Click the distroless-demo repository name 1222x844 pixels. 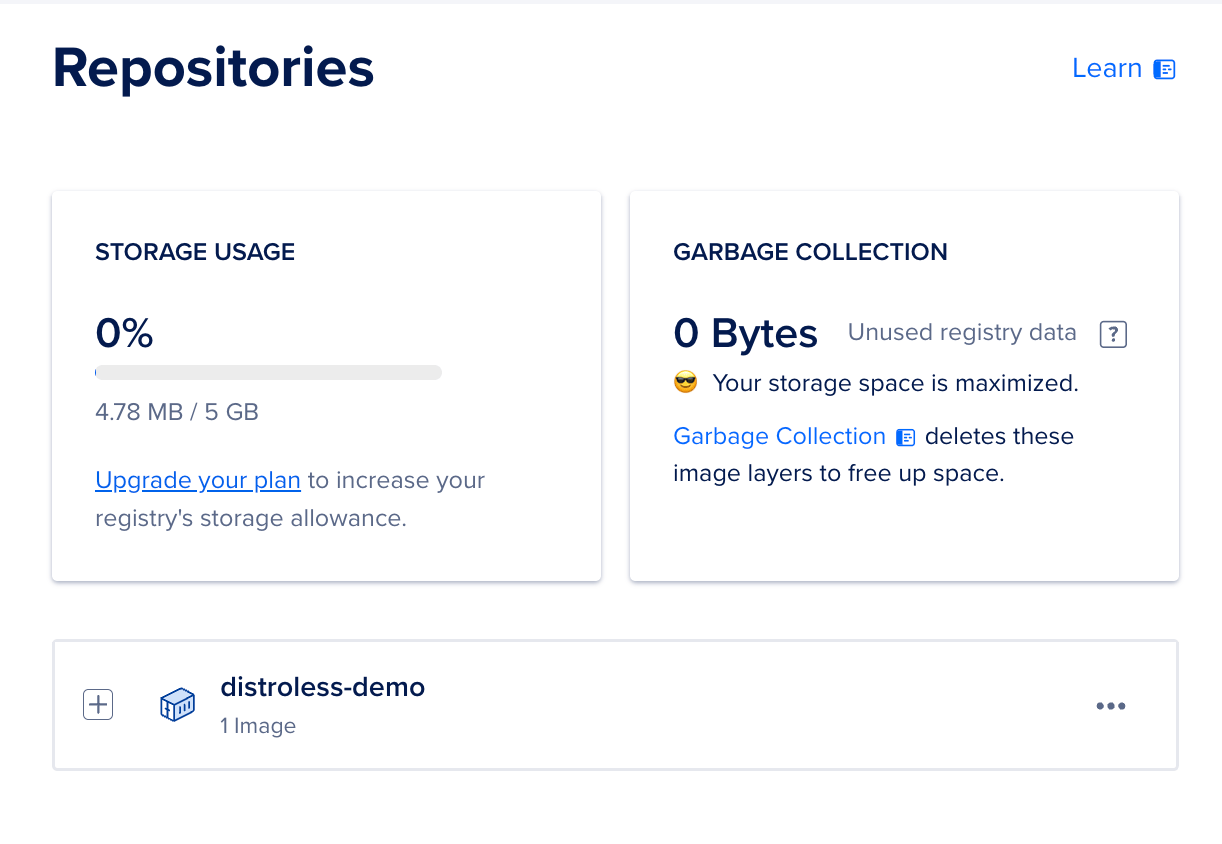tap(323, 687)
